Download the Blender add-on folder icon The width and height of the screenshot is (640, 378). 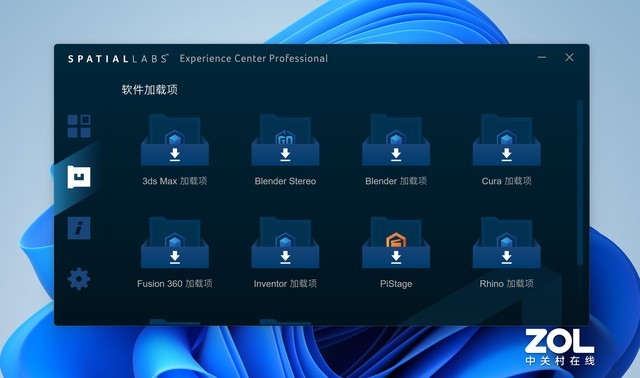pyautogui.click(x=396, y=140)
